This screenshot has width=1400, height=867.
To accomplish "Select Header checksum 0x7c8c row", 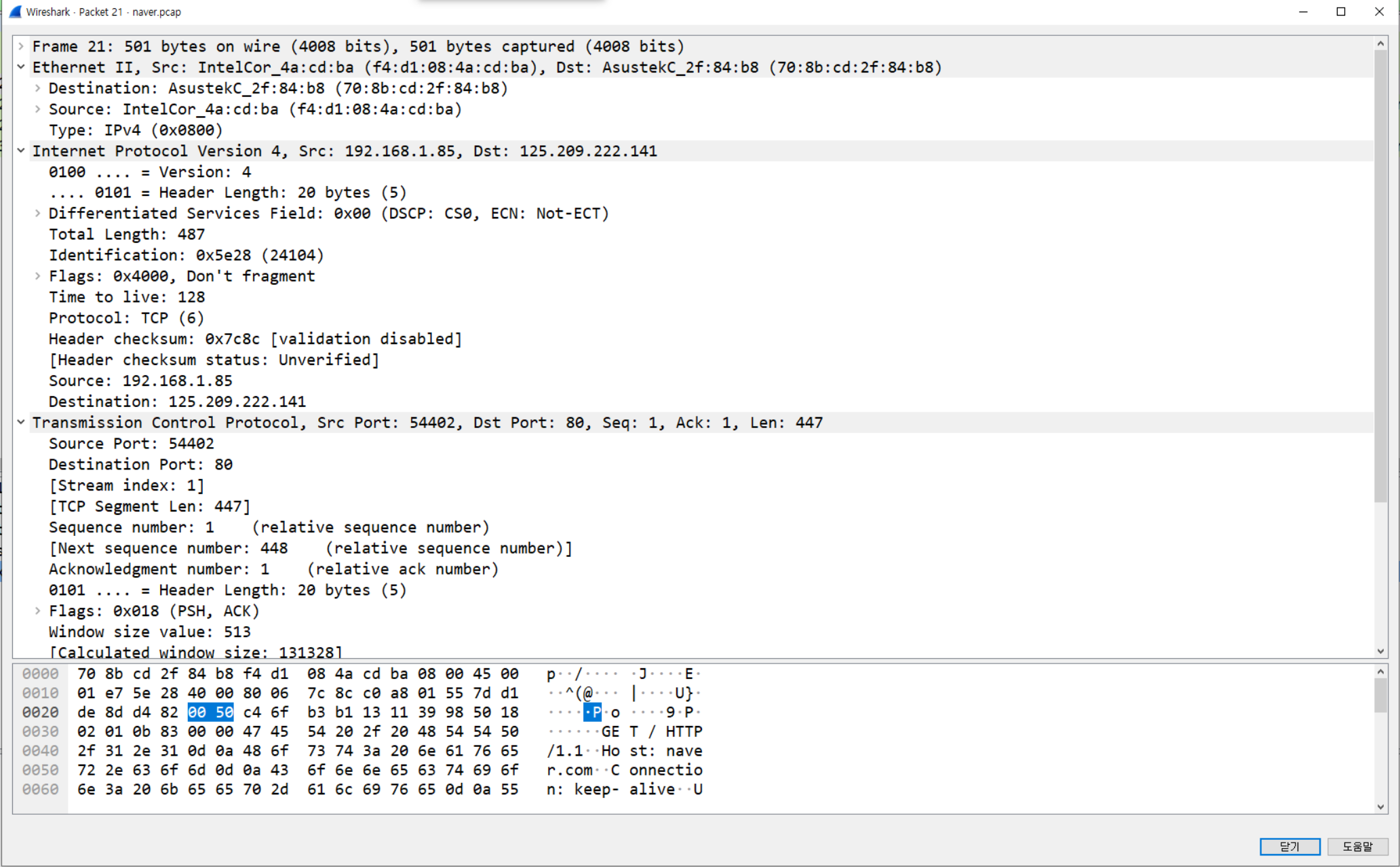I will pyautogui.click(x=254, y=339).
